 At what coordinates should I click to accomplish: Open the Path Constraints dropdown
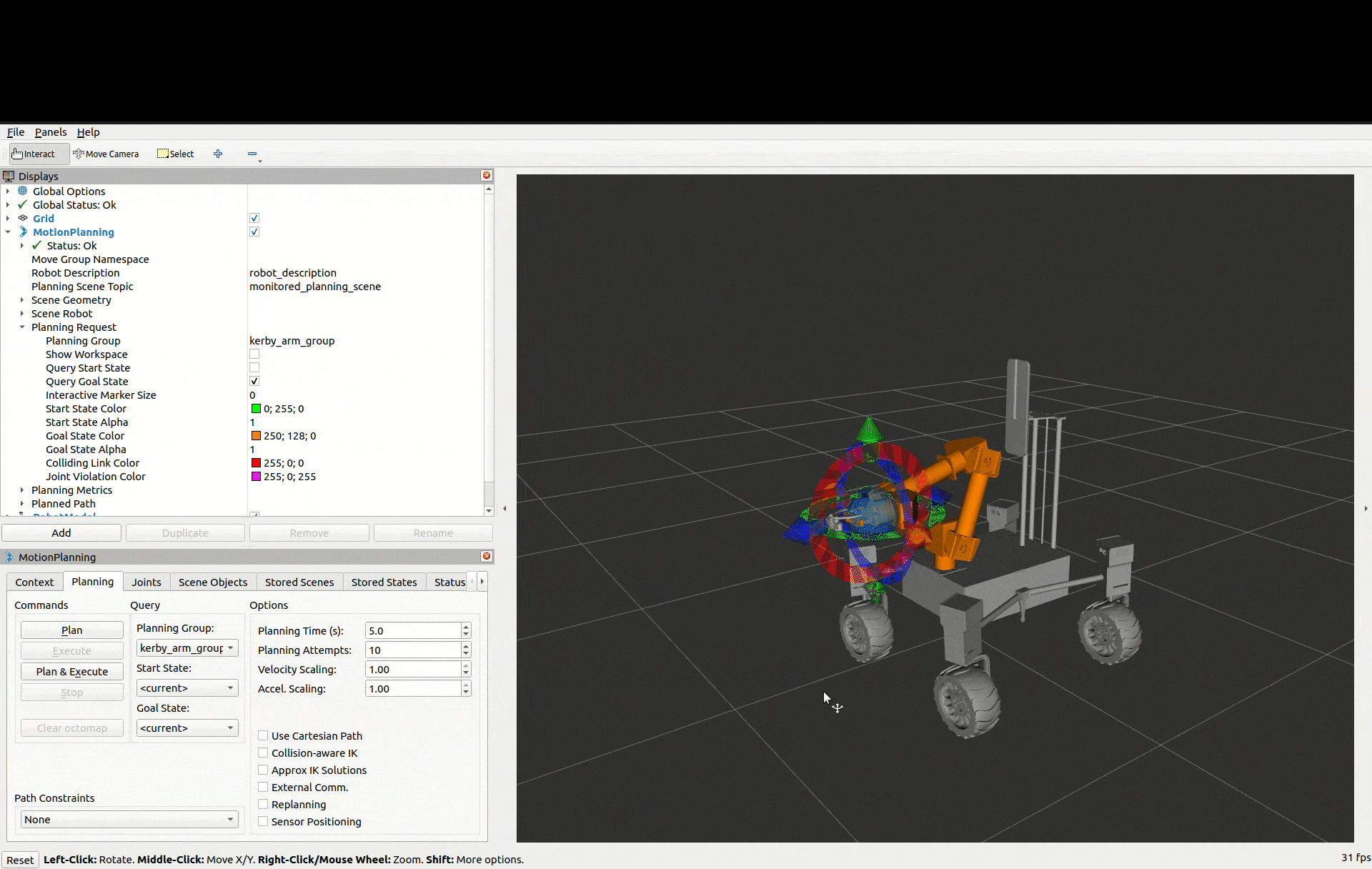(129, 820)
